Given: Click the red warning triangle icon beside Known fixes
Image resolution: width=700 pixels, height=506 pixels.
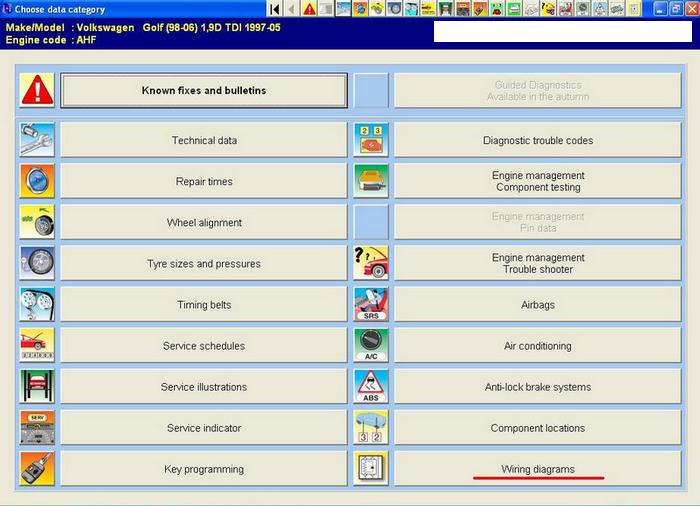Looking at the screenshot, I should (37, 90).
